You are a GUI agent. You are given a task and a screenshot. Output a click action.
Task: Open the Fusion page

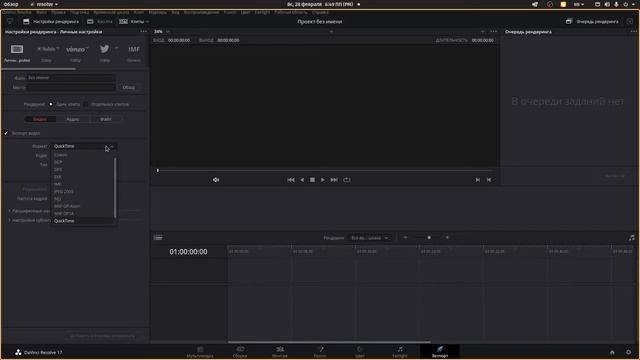(x=320, y=352)
